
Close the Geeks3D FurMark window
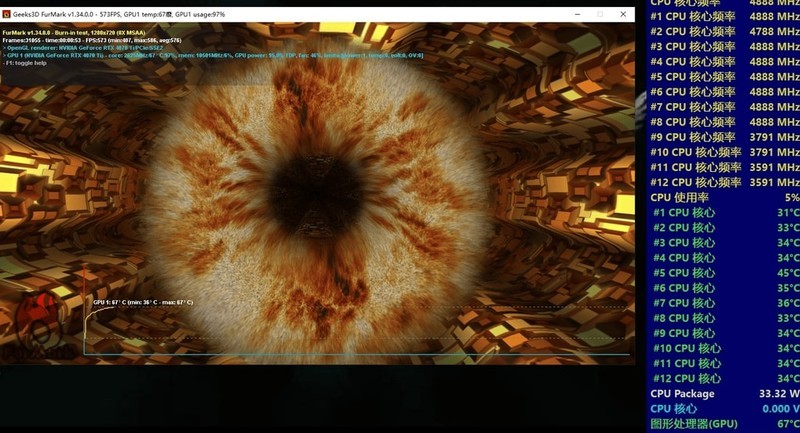pyautogui.click(x=623, y=14)
